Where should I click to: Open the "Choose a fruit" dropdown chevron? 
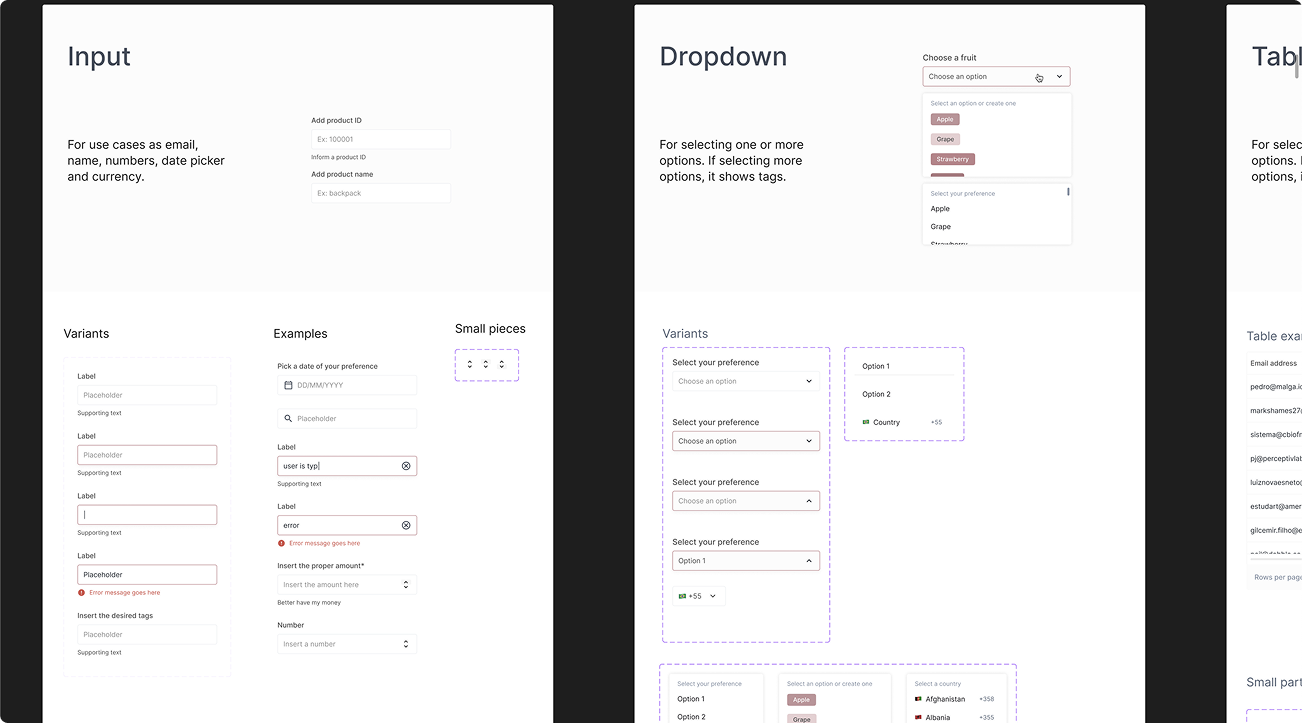[x=1060, y=76]
